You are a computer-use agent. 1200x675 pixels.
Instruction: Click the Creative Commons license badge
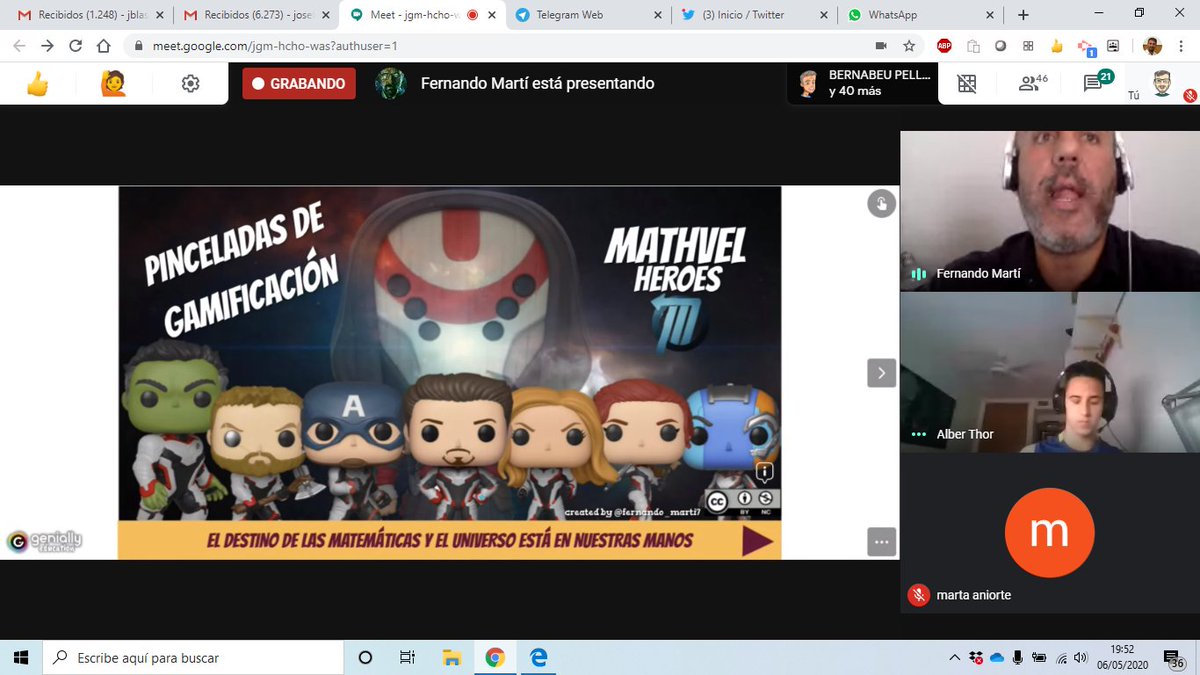pos(742,501)
